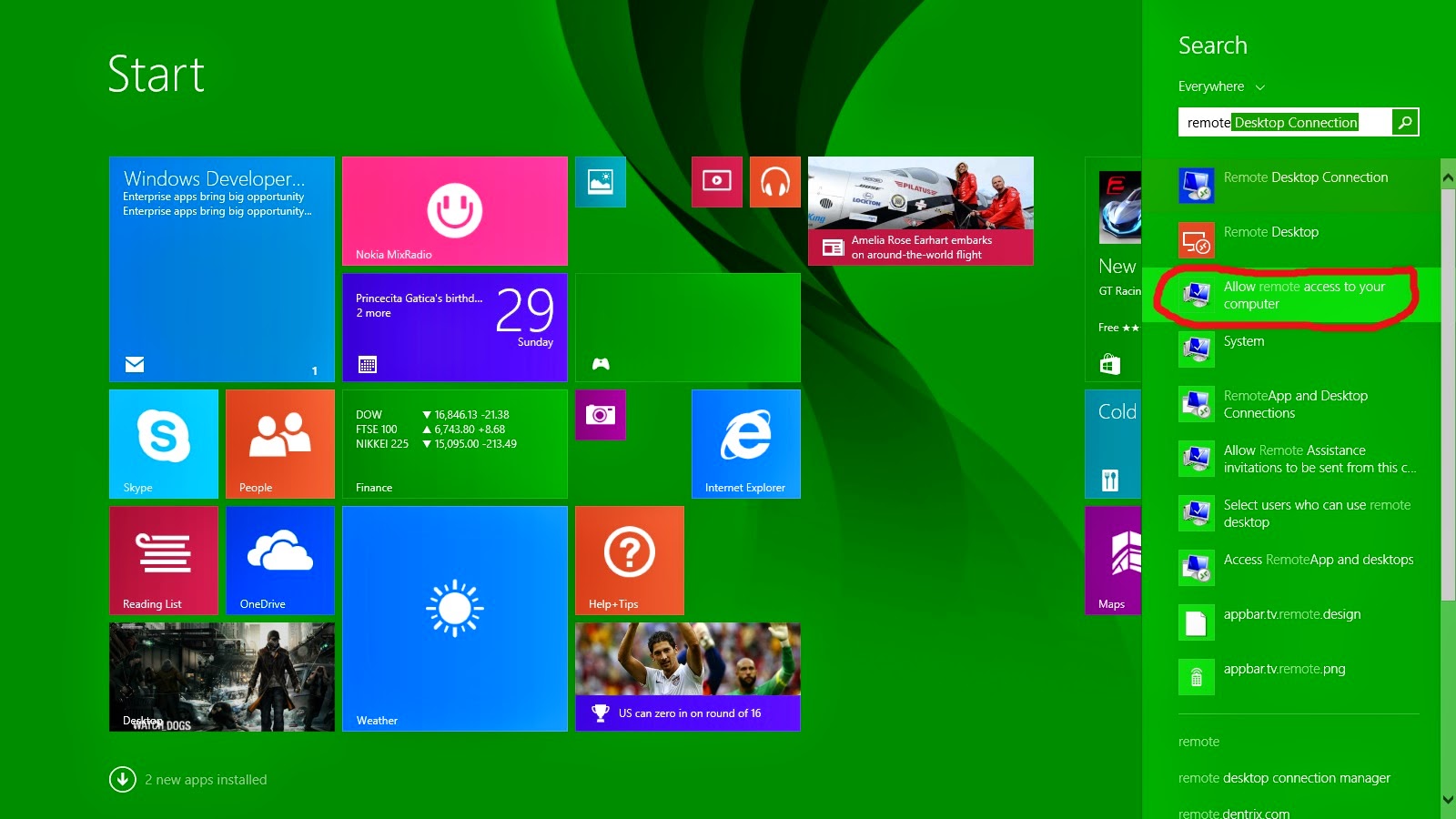Screen dimensions: 1456x819
Task: Open the Food & Drink Cold tile
Action: (x=1113, y=444)
